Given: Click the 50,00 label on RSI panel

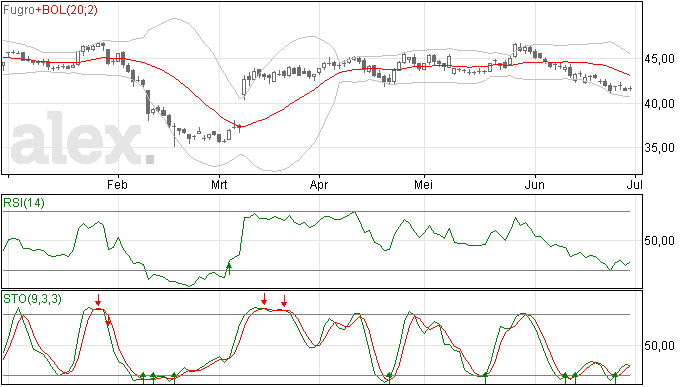Looking at the screenshot, I should point(659,240).
